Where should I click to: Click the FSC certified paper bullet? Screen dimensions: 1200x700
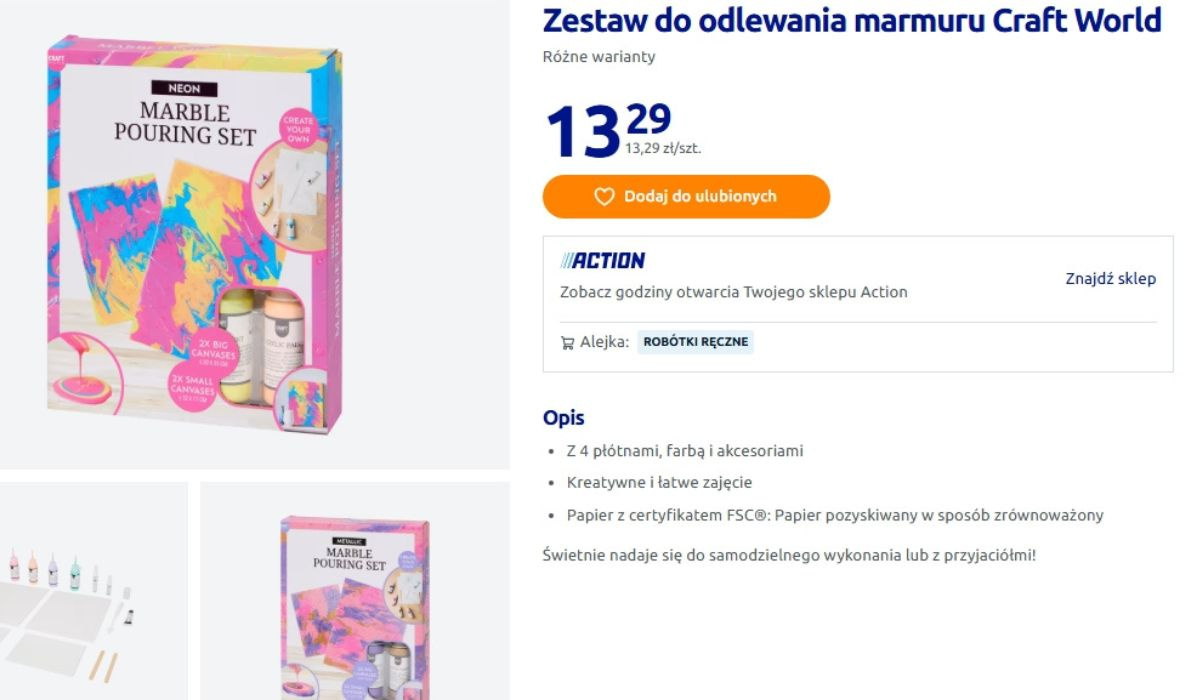click(834, 516)
